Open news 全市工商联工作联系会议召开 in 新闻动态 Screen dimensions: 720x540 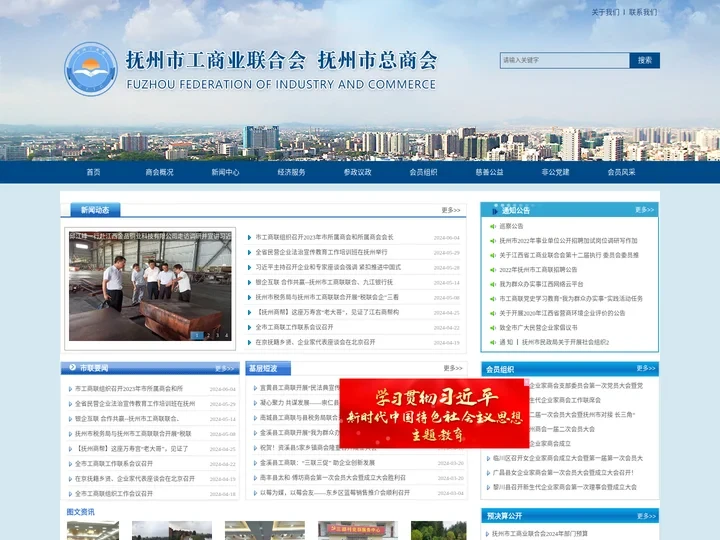[294, 327]
